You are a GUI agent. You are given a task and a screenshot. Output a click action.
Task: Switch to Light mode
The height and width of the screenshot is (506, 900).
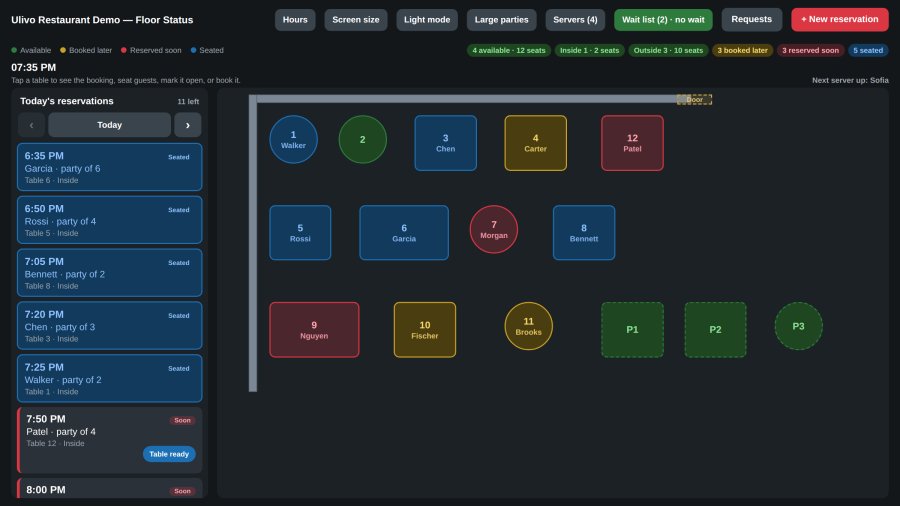tap(427, 20)
